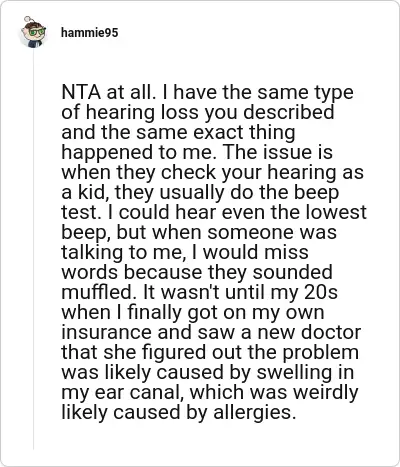The width and height of the screenshot is (400, 467).
Task: Click the word "muffled" in the comment
Action: coord(100,292)
